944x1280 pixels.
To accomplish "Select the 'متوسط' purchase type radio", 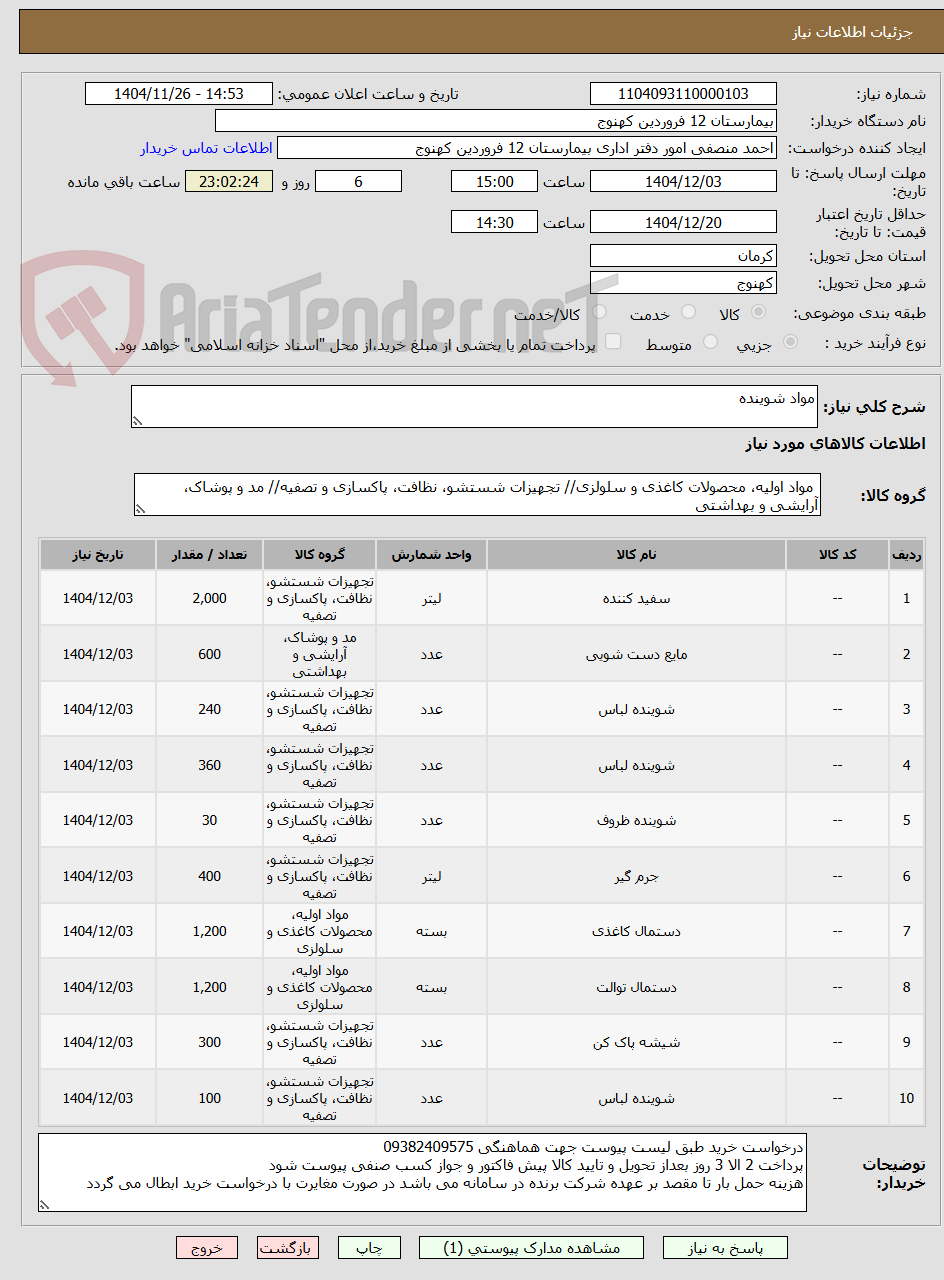I will [710, 342].
